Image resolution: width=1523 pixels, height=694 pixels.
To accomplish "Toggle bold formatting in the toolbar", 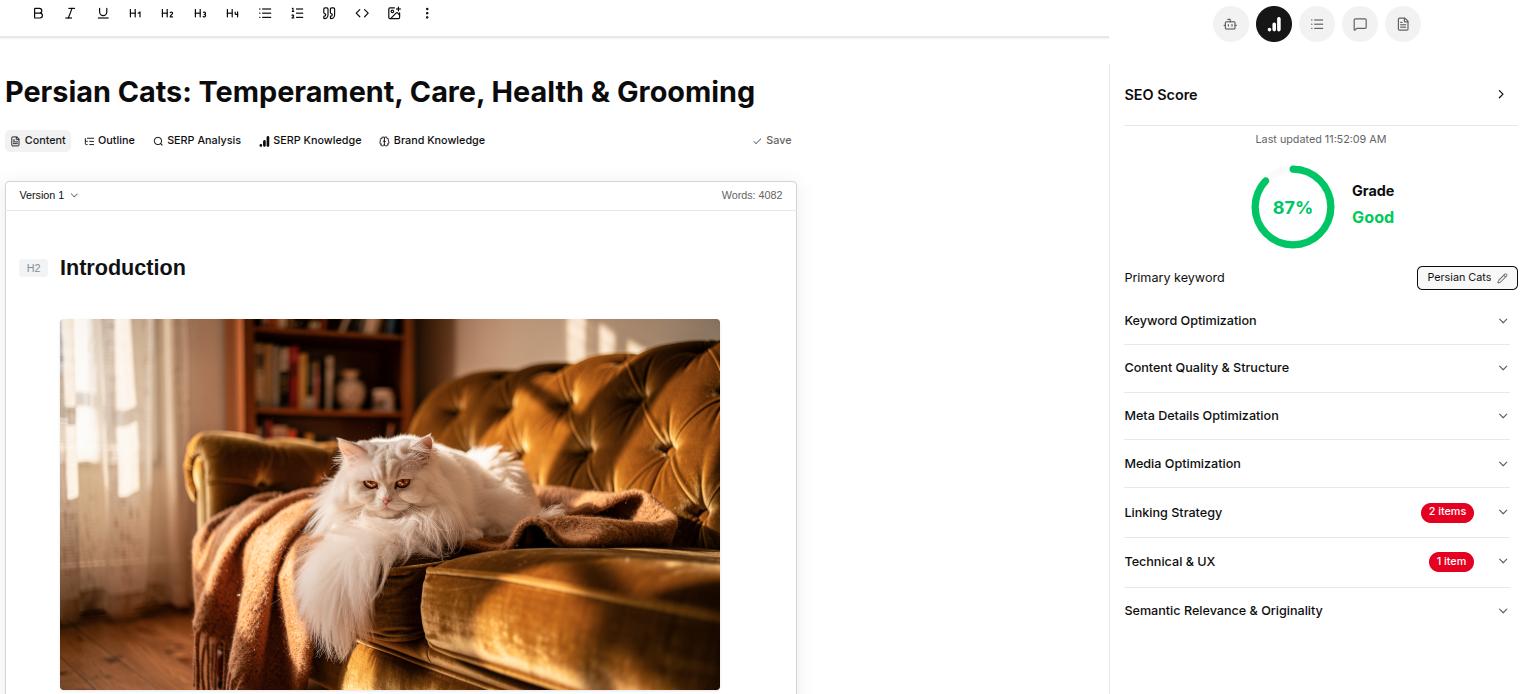I will click(38, 14).
